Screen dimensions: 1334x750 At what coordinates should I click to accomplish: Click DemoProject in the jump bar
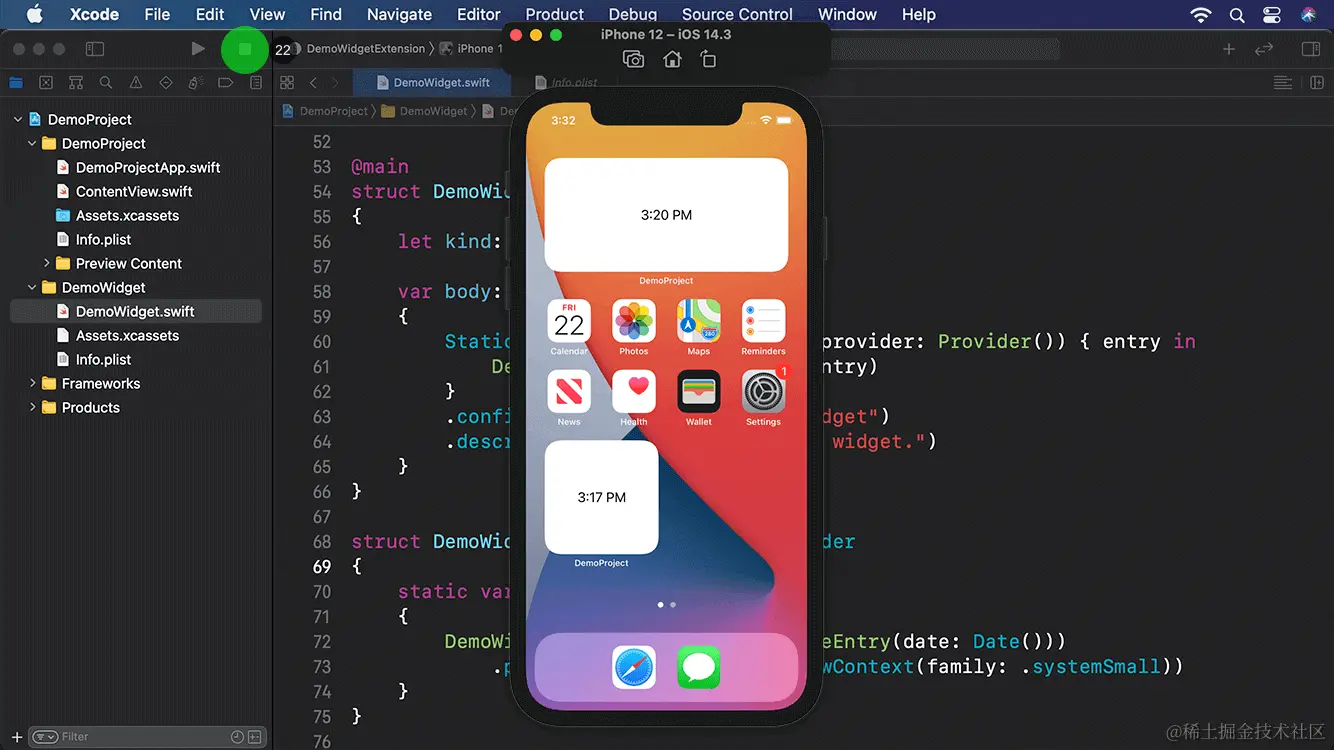326,111
